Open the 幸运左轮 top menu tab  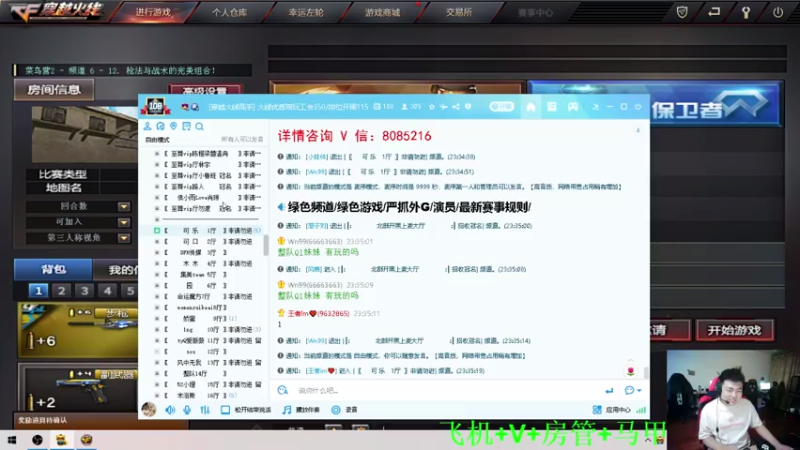[x=306, y=12]
